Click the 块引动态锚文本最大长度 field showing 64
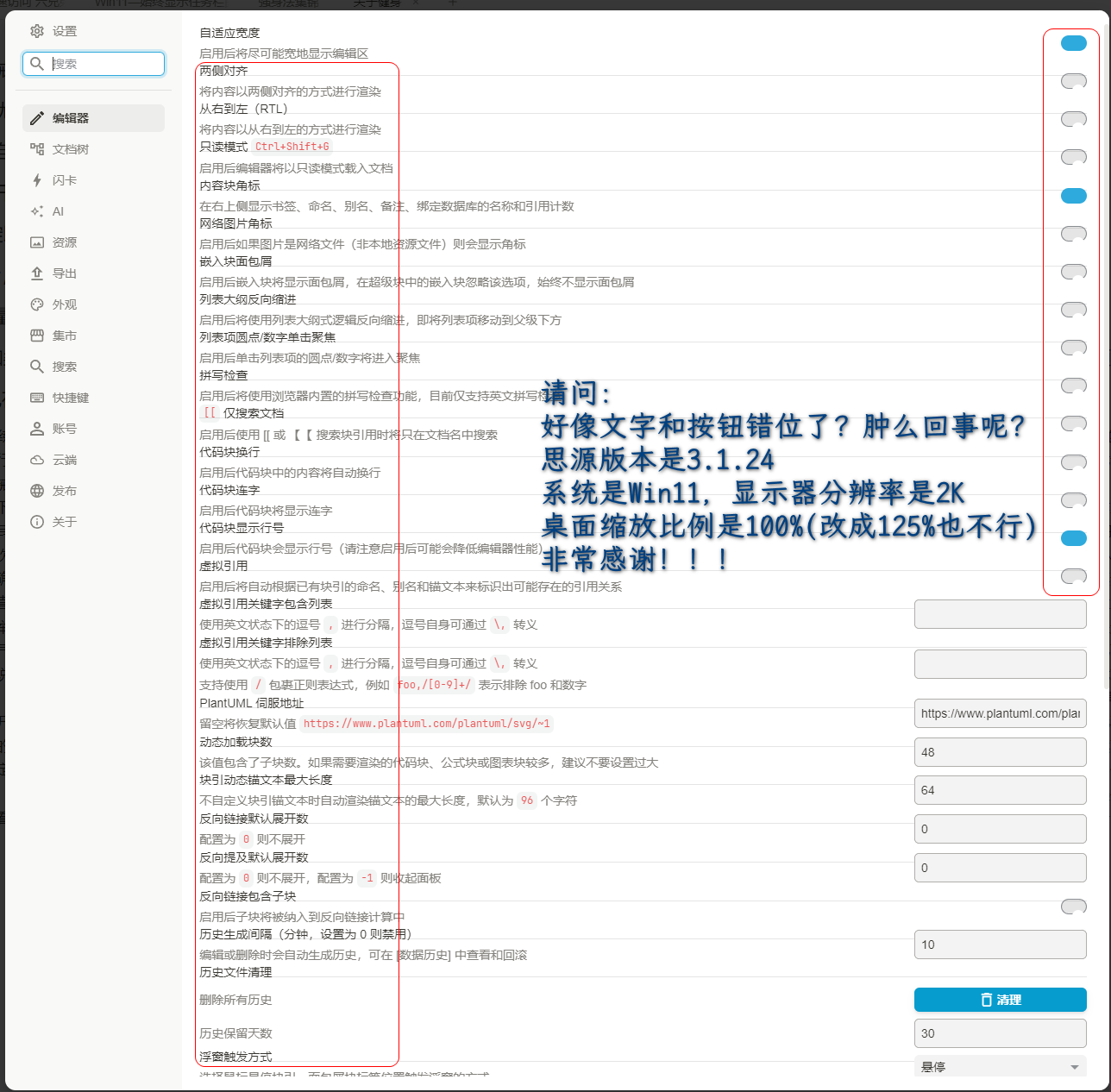Screen dimensions: 1111x1092 pos(1001,790)
